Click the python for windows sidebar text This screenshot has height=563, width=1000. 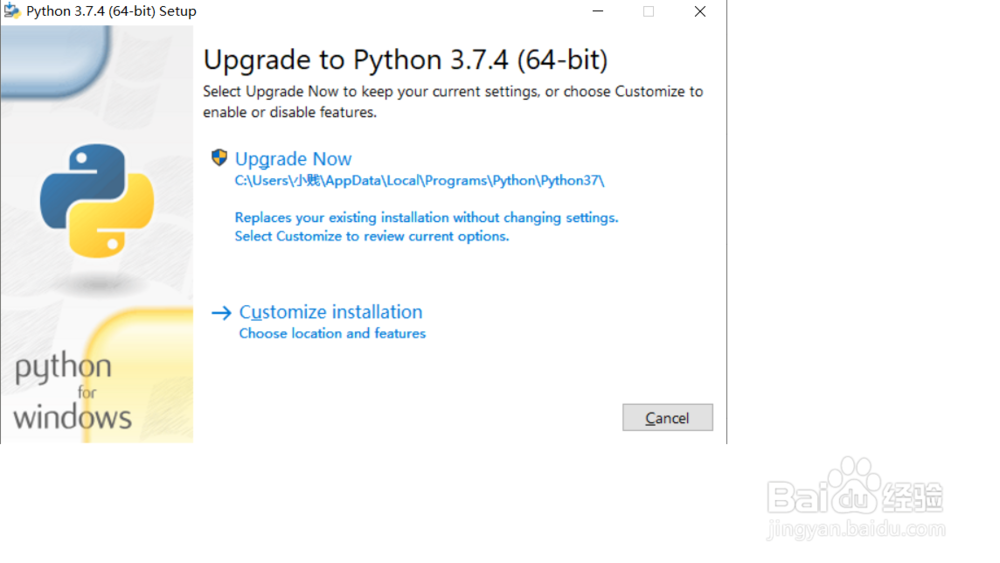click(72, 391)
